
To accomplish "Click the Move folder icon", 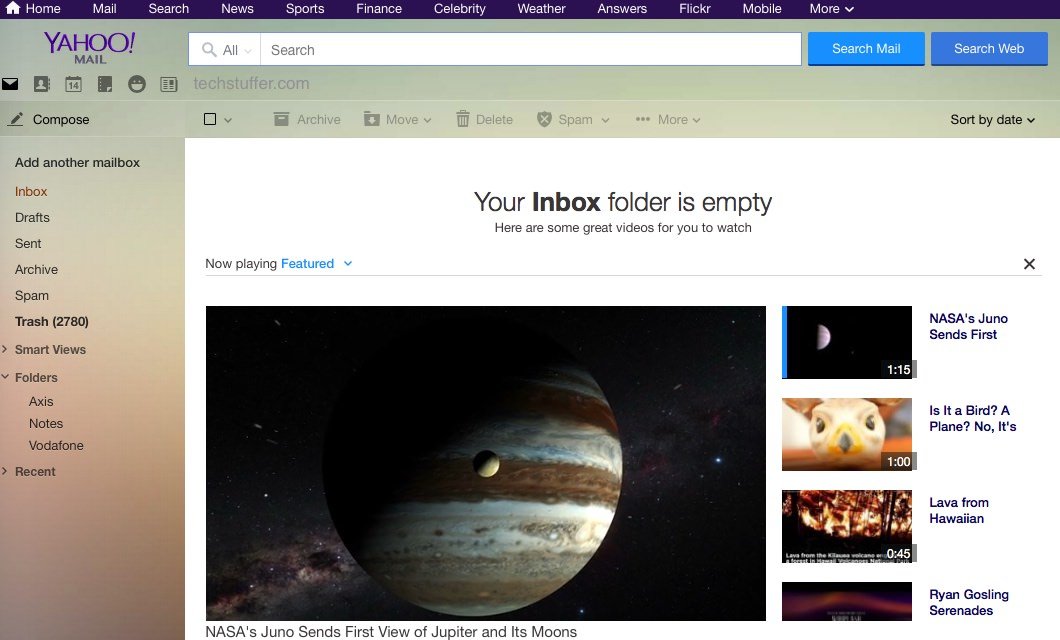I will [x=371, y=120].
